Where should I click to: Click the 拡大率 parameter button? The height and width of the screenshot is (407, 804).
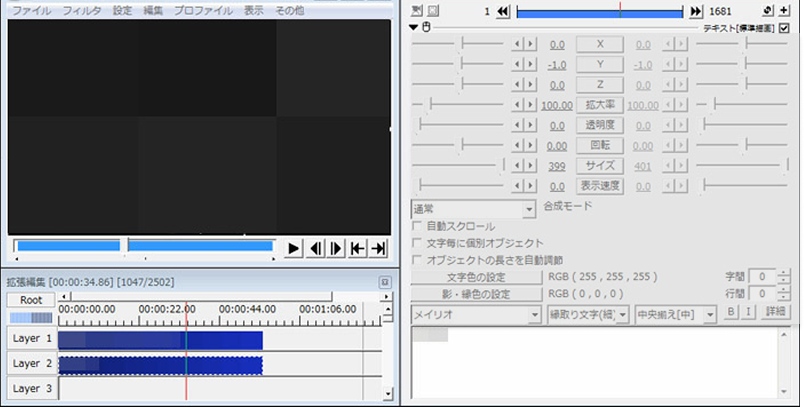tap(600, 105)
